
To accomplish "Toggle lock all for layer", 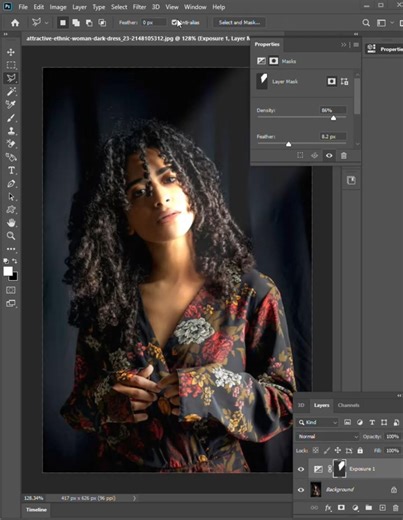I will click(360, 450).
